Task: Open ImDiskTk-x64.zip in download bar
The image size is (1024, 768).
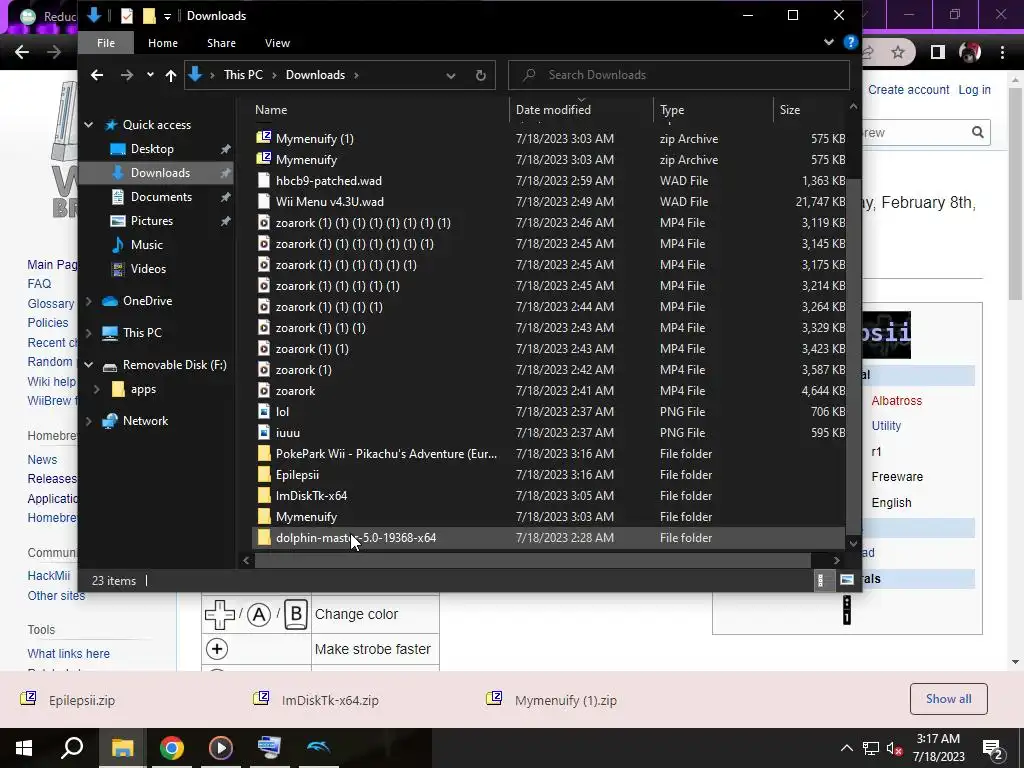Action: pos(330,701)
